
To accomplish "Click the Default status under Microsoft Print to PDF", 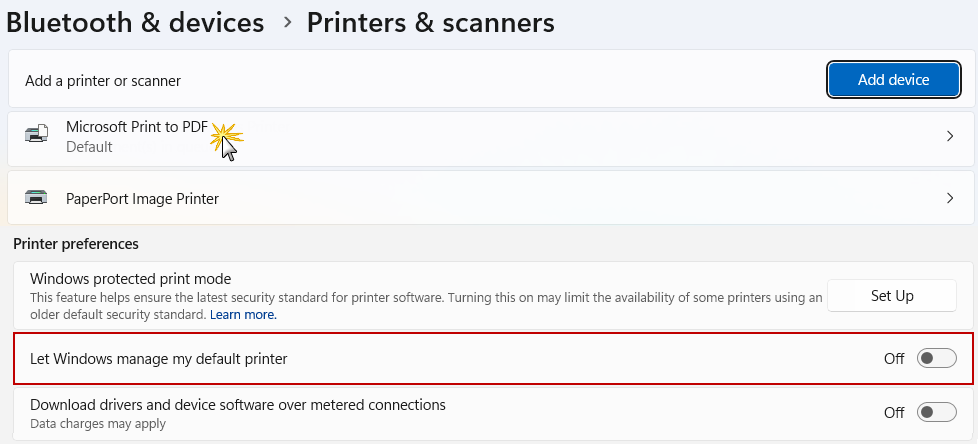I will click(x=89, y=147).
